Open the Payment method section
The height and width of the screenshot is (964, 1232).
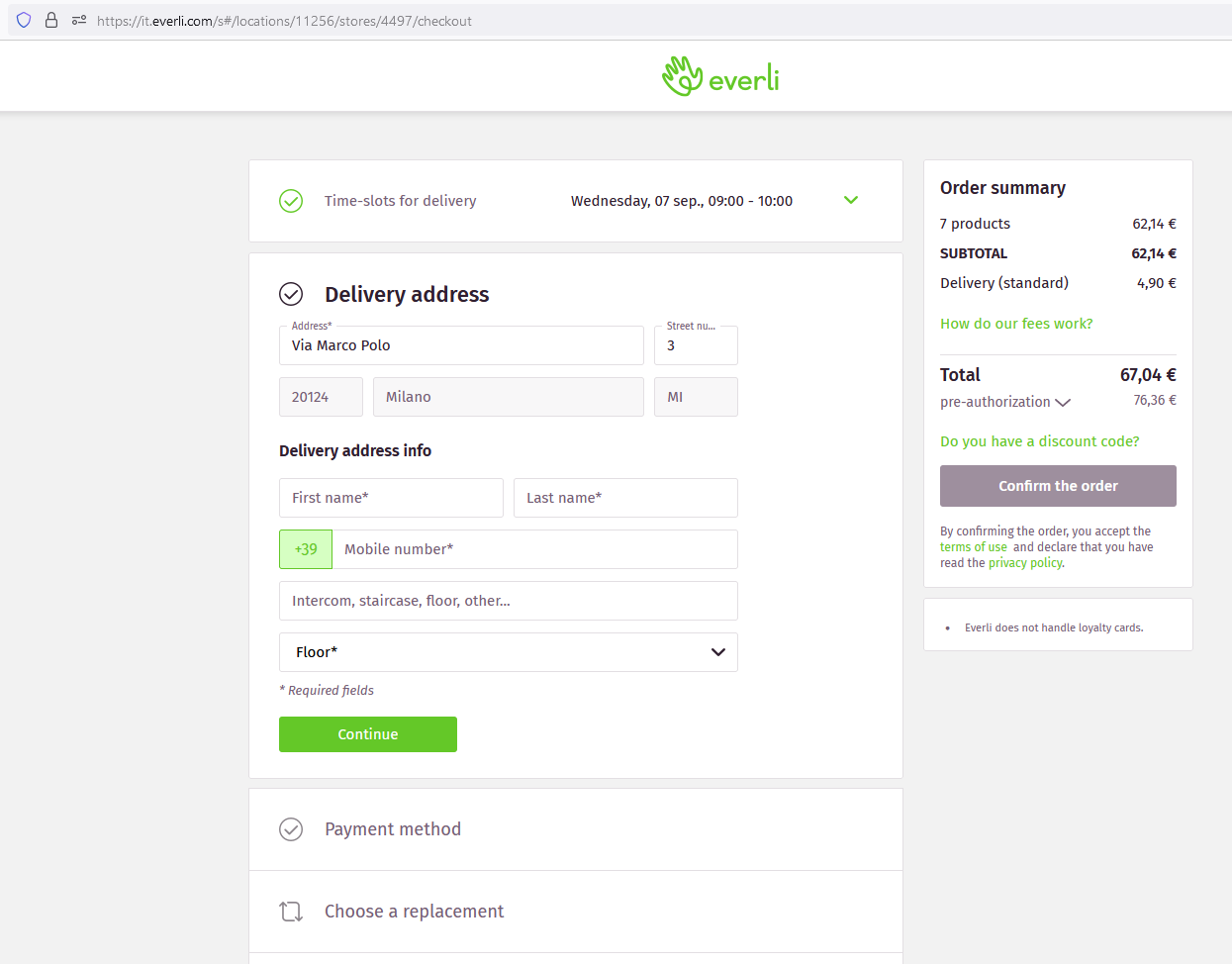(393, 828)
